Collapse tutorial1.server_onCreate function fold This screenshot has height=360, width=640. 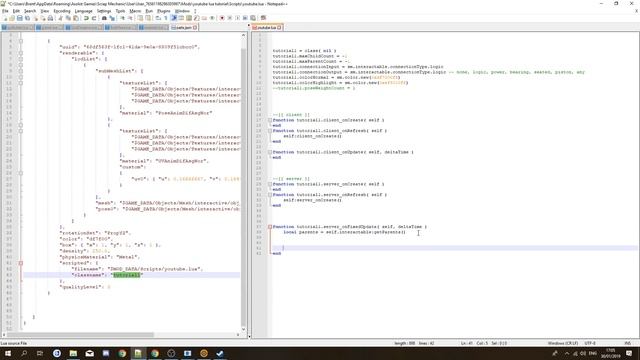coord(270,184)
